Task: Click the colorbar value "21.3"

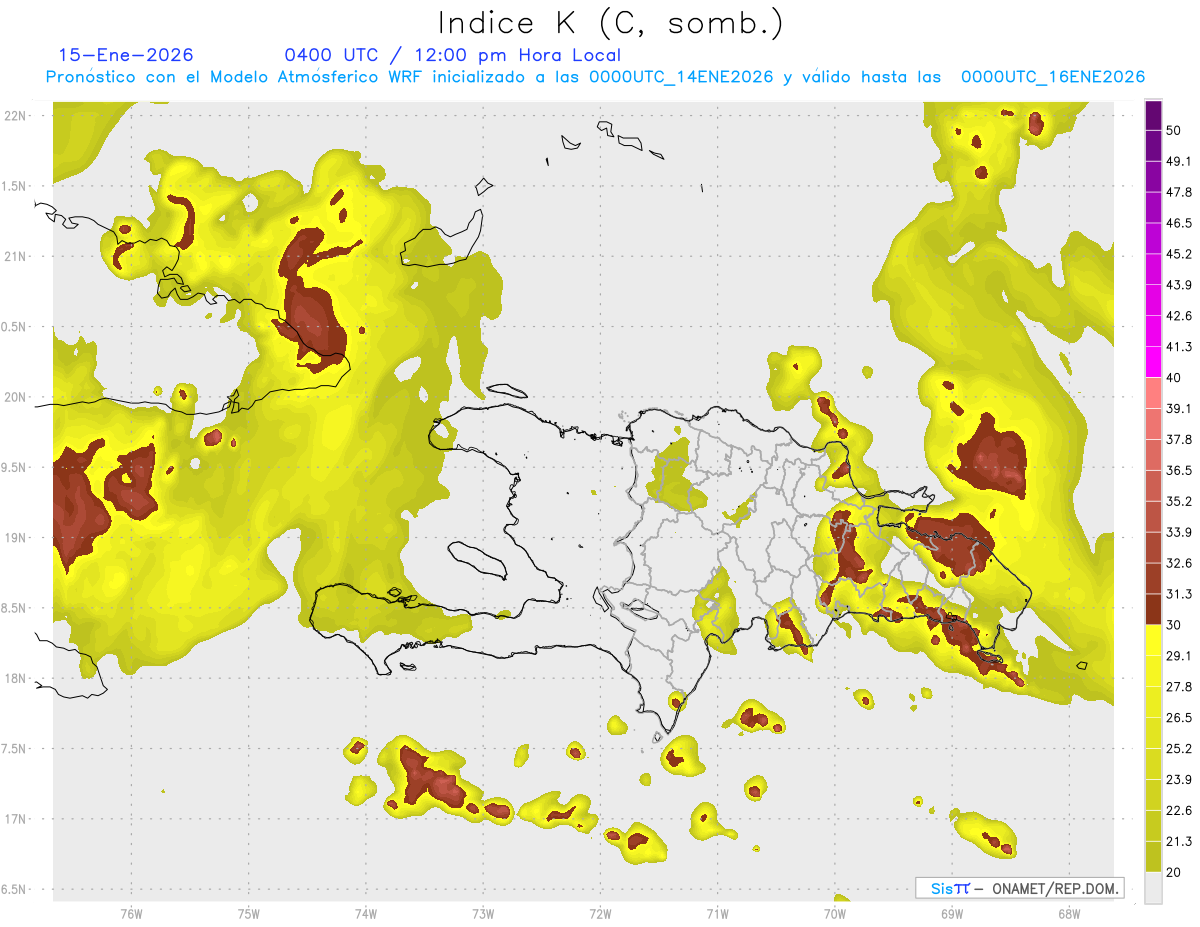Action: click(x=1179, y=841)
